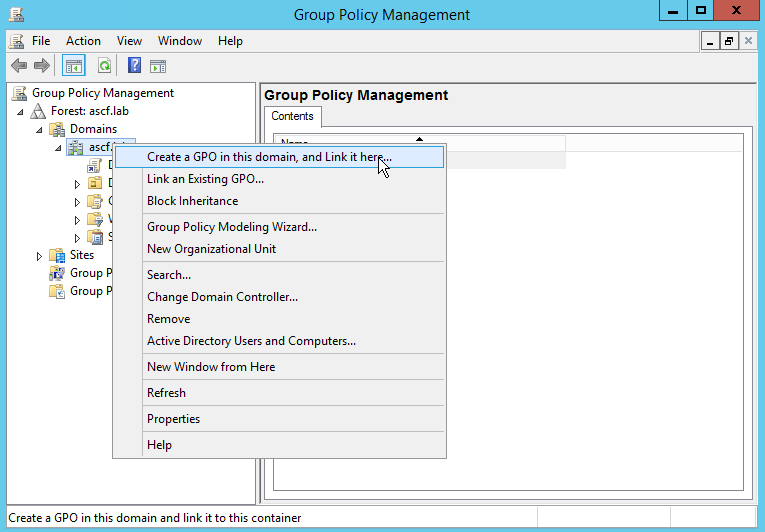Collapse the Domains tree node
Screen dimensions: 765x532
[39, 130]
